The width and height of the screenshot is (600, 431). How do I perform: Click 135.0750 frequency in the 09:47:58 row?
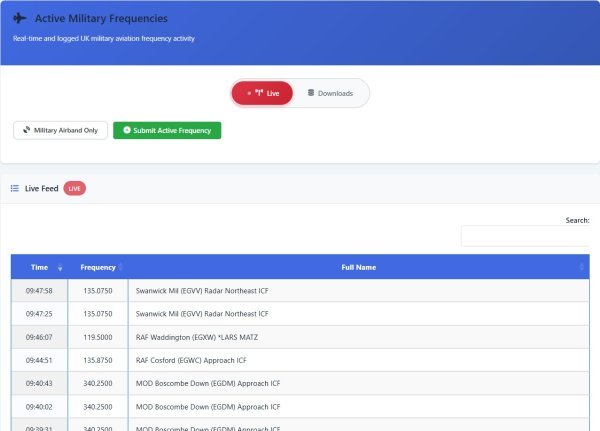tap(98, 291)
